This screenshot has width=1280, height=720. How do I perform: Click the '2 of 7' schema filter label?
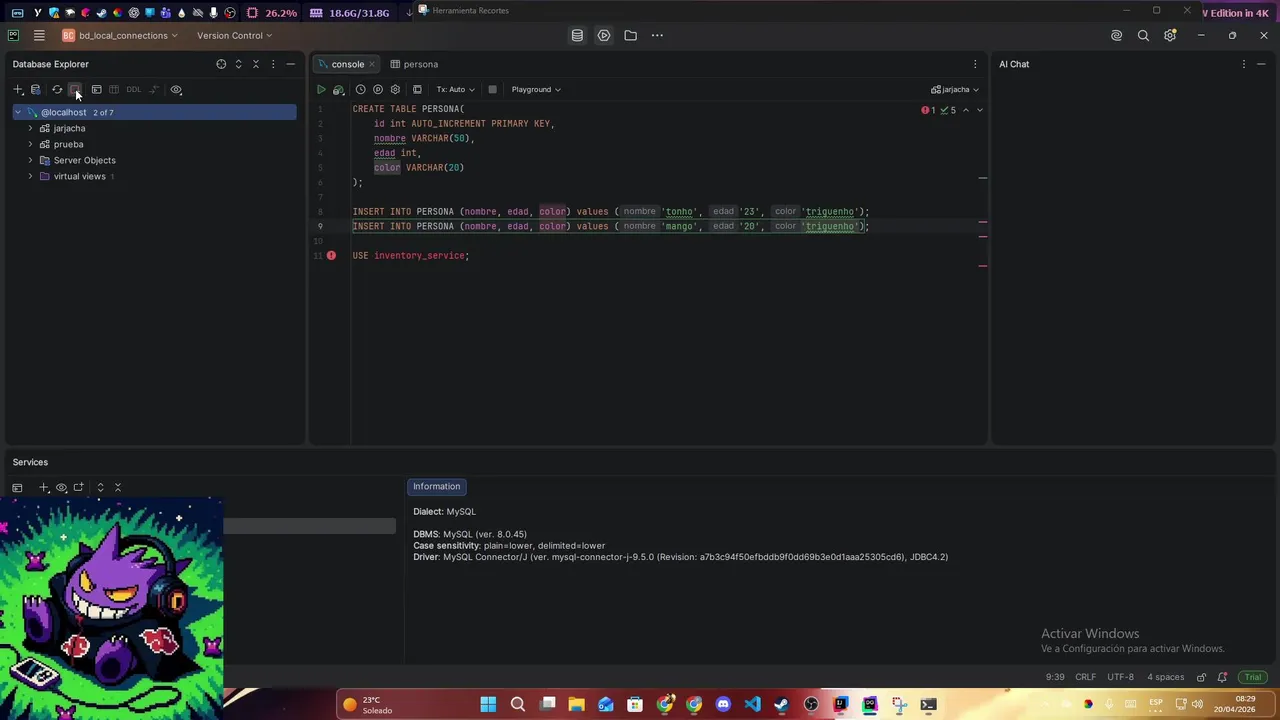pos(103,113)
